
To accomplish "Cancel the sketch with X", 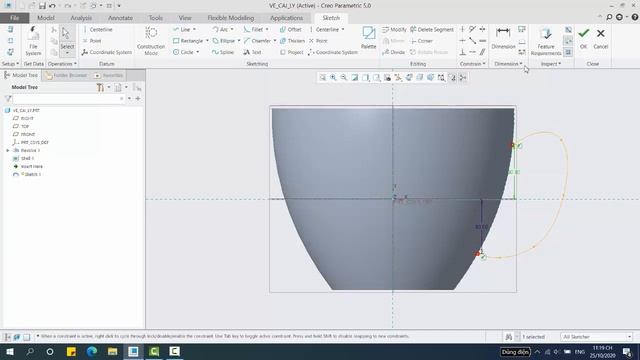I will click(600, 38).
